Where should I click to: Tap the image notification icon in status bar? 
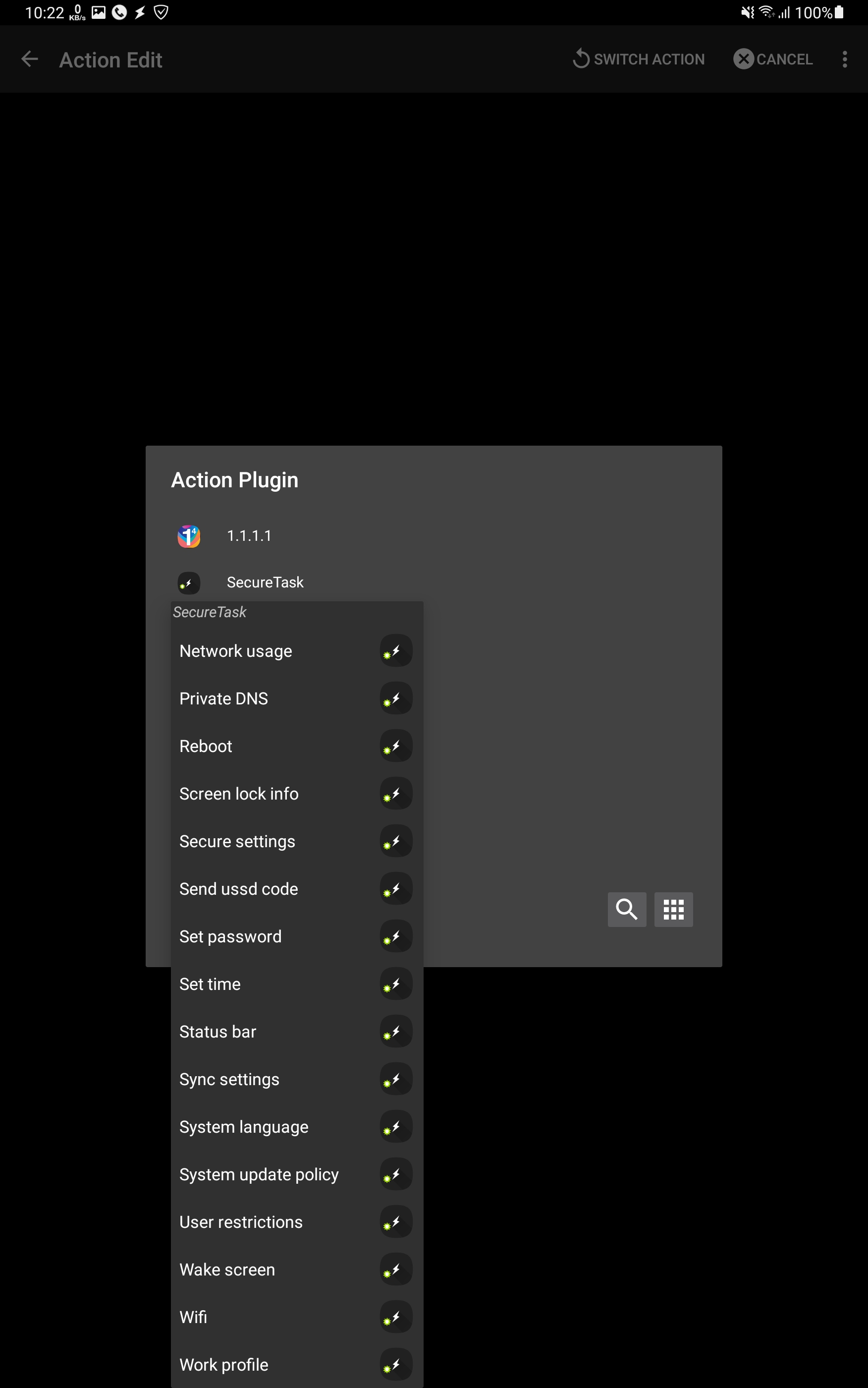[x=99, y=12]
